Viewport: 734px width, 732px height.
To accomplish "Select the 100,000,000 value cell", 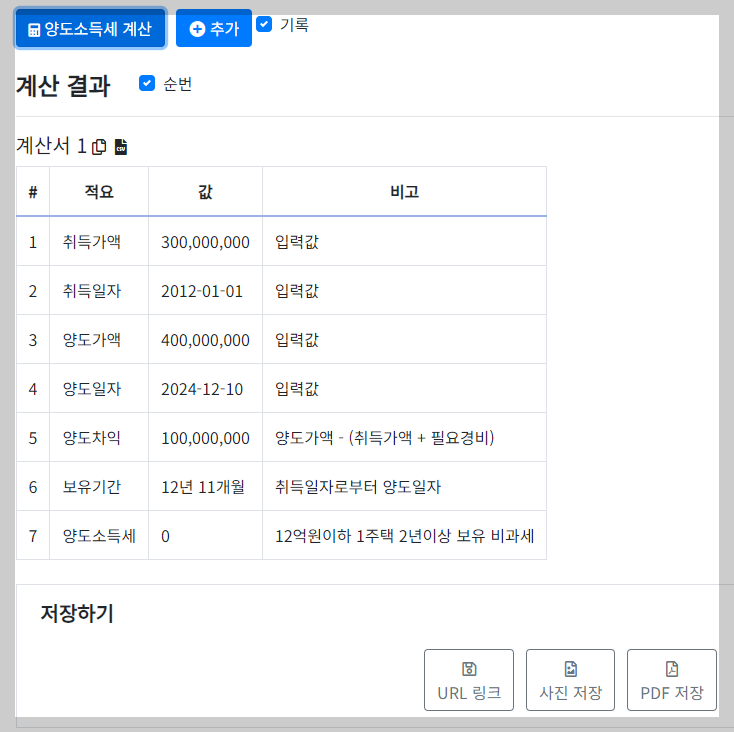I will [205, 438].
